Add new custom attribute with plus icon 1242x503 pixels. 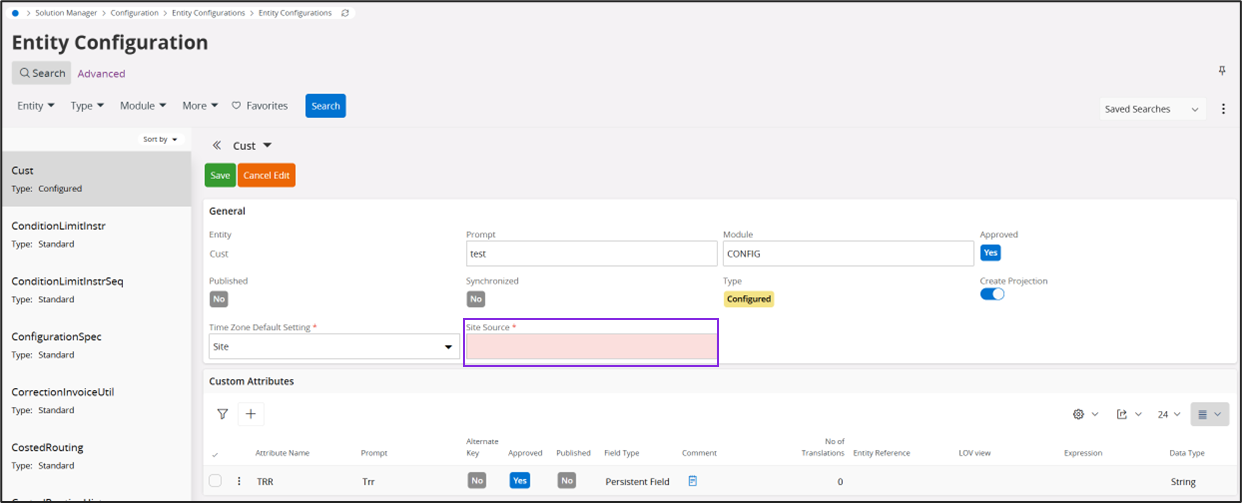click(x=250, y=414)
